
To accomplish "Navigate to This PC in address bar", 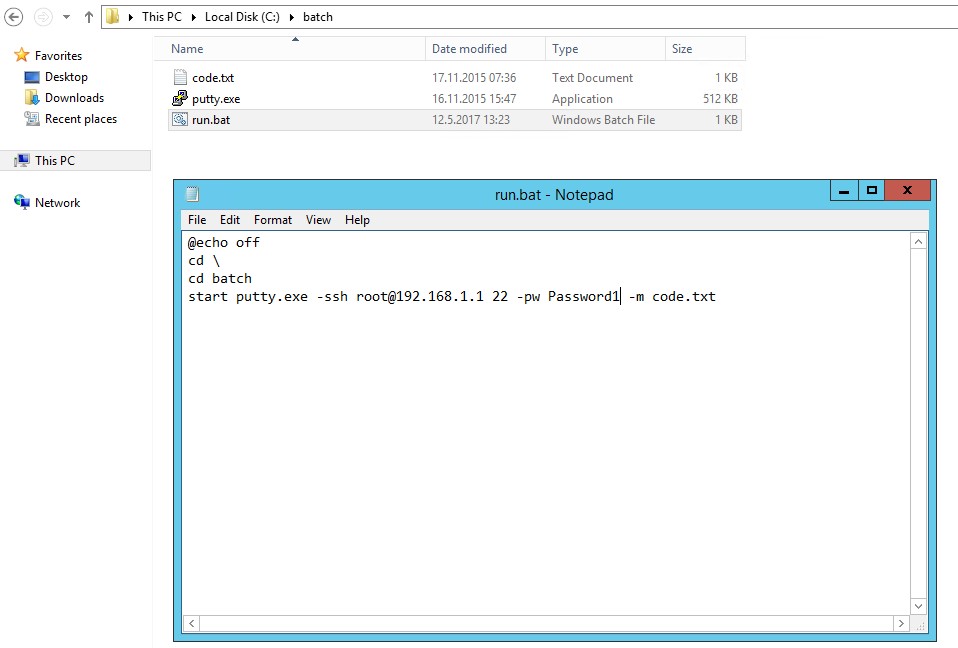I will (x=162, y=17).
